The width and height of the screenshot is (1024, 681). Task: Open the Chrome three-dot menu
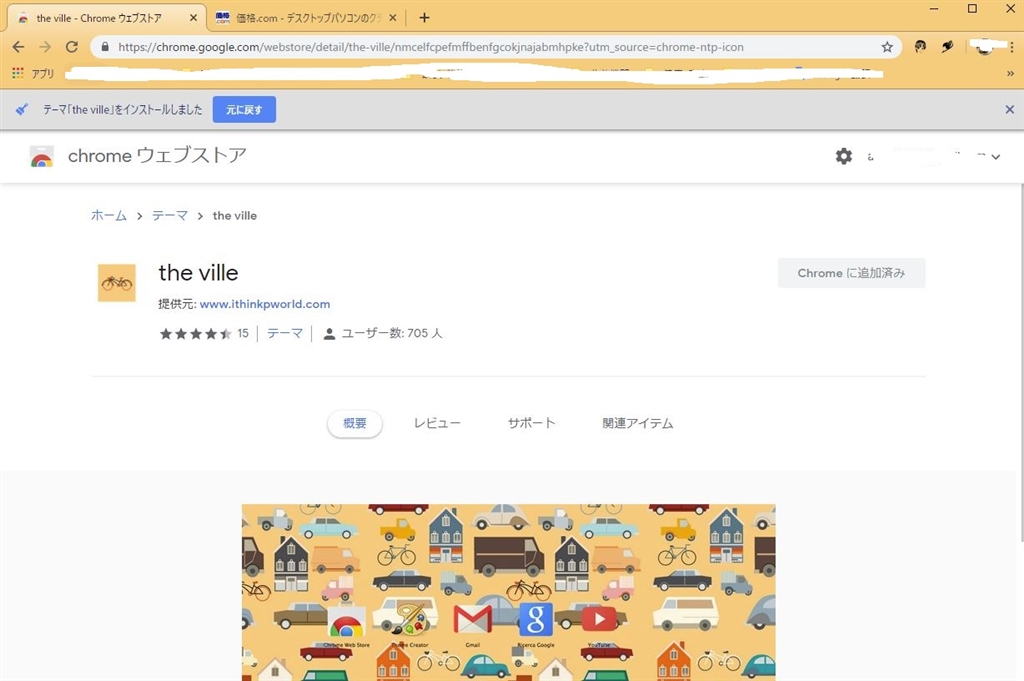click(1012, 47)
